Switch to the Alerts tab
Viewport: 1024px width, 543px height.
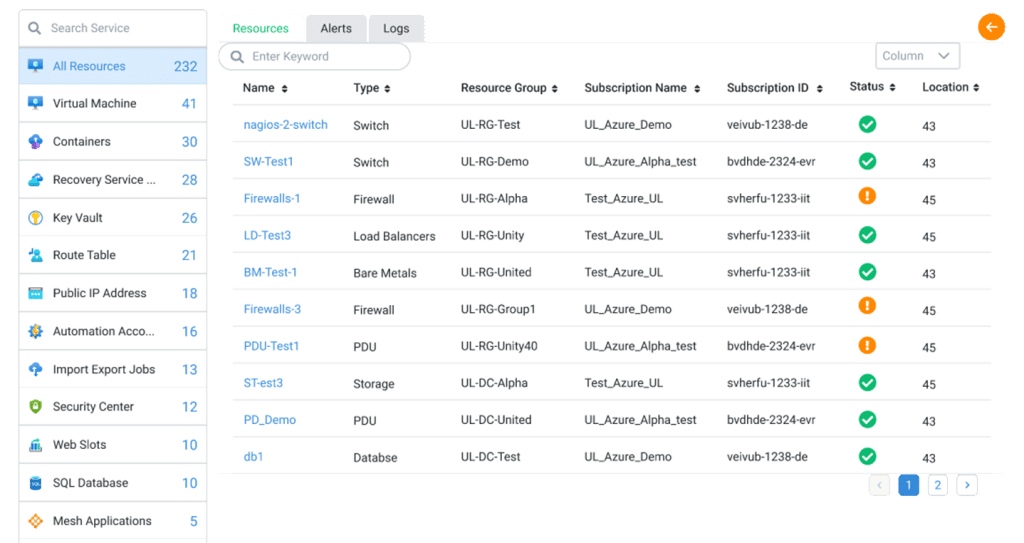pos(336,29)
